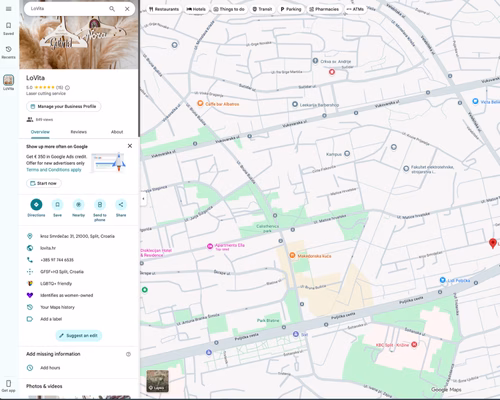The image size is (500, 400).
Task: Filter map by Transit
Action: click(262, 9)
